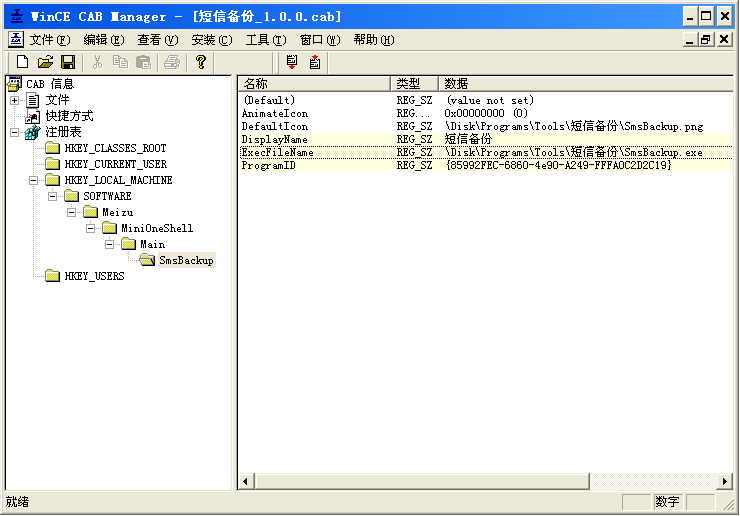Open the 编辑(E) menu

(104, 40)
